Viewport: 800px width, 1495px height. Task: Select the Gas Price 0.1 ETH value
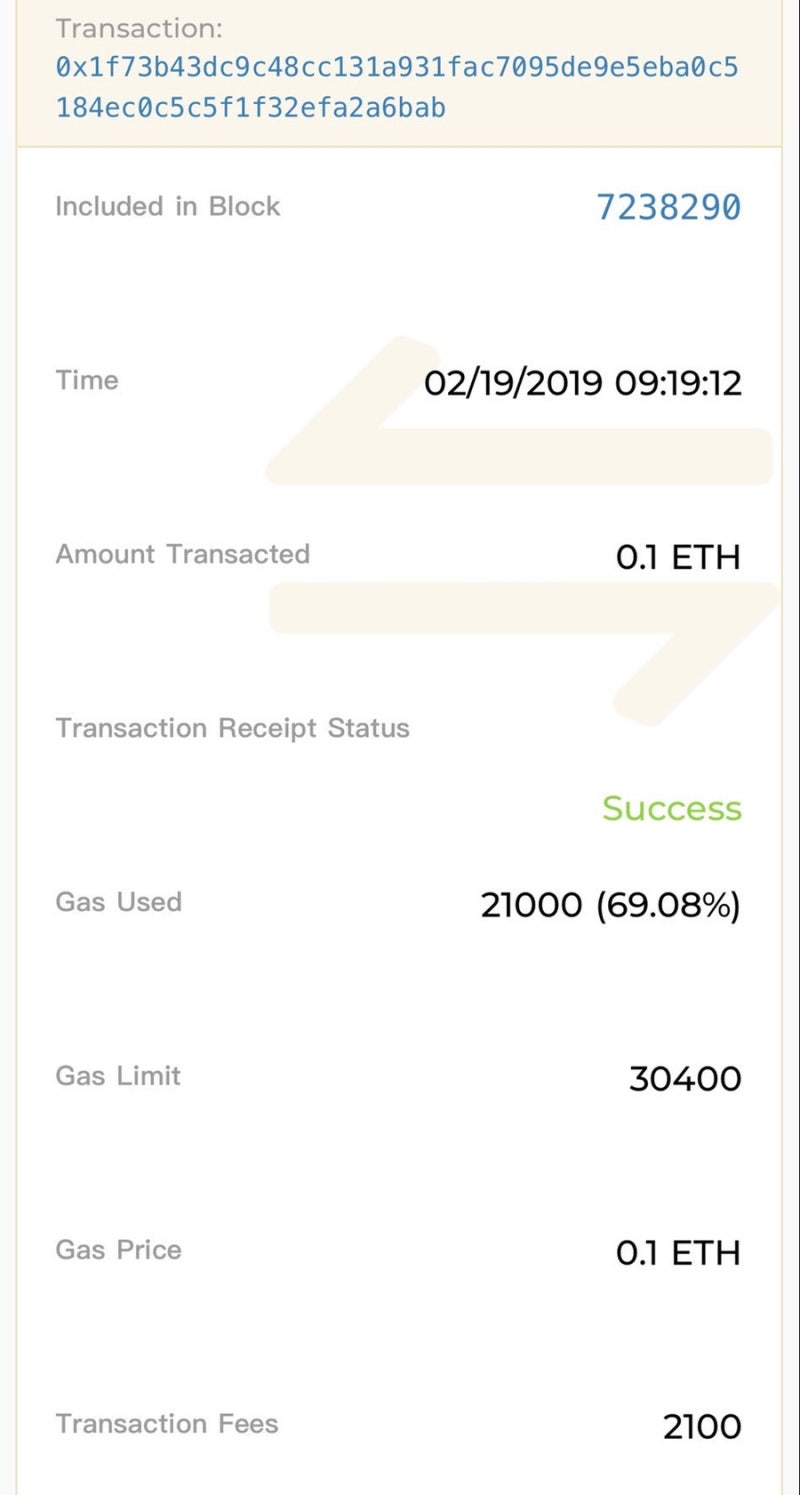click(x=678, y=1253)
